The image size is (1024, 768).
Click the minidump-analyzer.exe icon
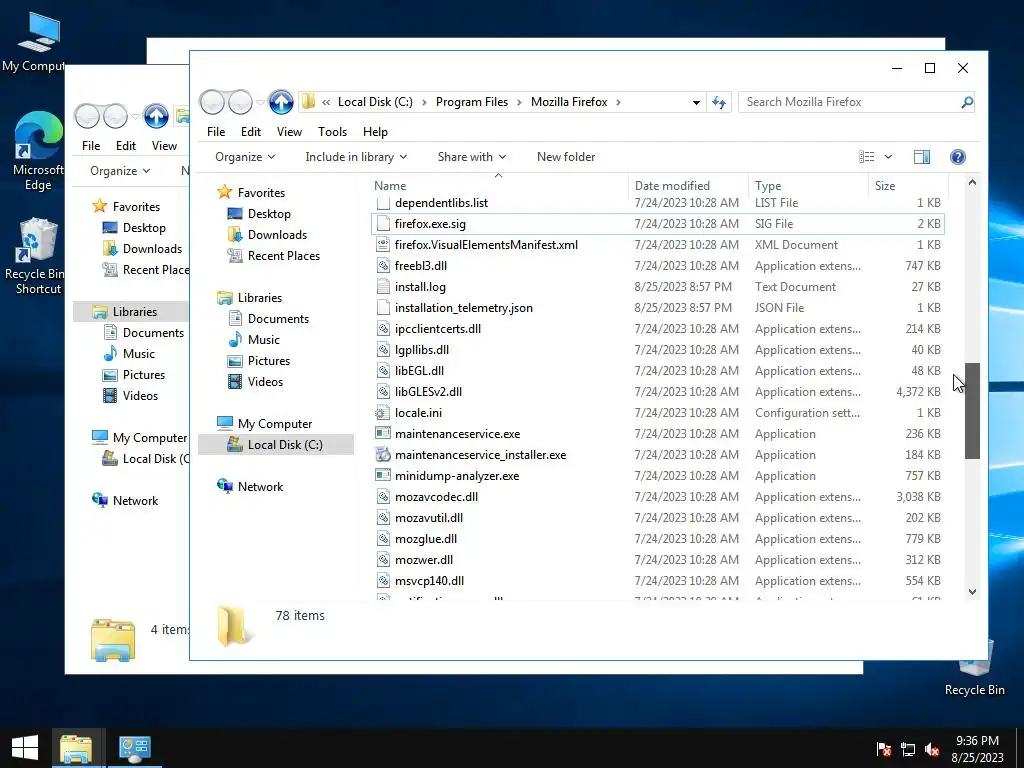383,475
